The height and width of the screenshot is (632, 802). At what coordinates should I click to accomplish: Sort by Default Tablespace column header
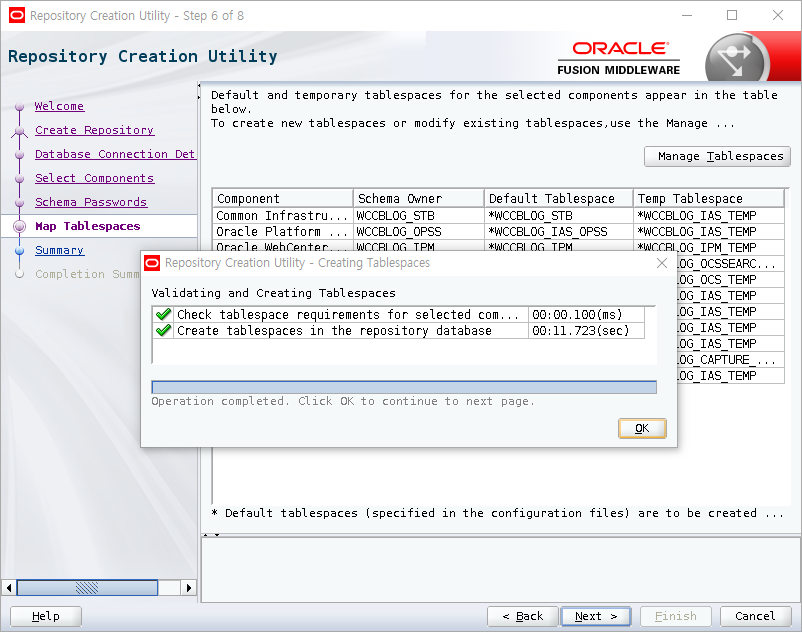pyautogui.click(x=558, y=198)
